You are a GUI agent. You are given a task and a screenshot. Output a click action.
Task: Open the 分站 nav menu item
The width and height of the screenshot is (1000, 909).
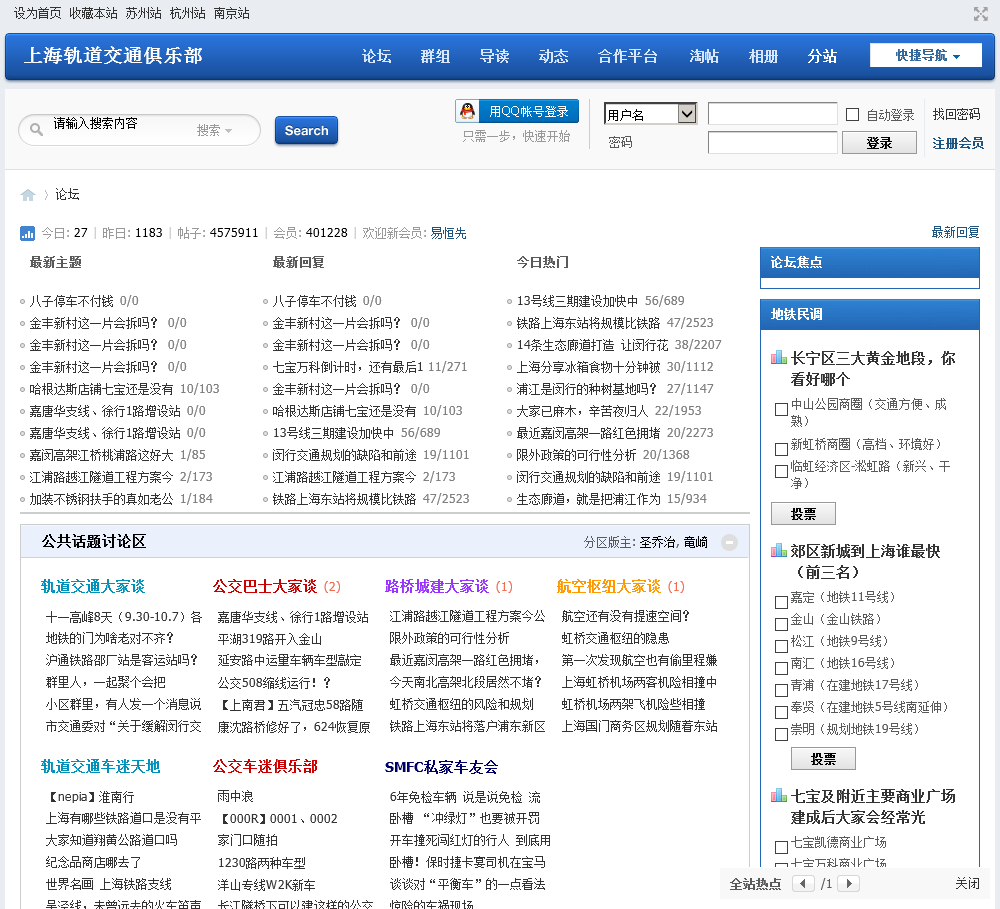(822, 56)
